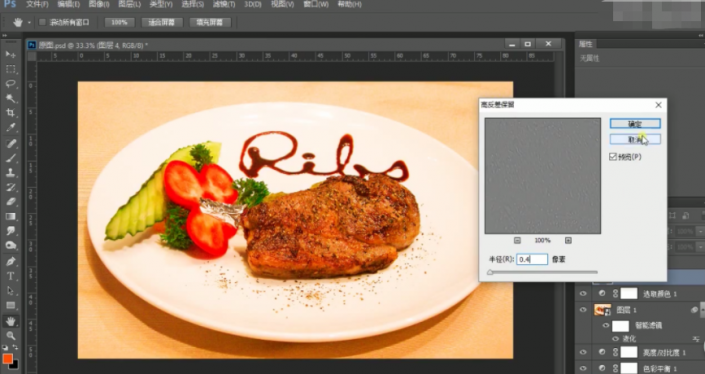The height and width of the screenshot is (374, 705).
Task: Toggle the 滚动所有窗口 checkbox
Action: [42, 22]
